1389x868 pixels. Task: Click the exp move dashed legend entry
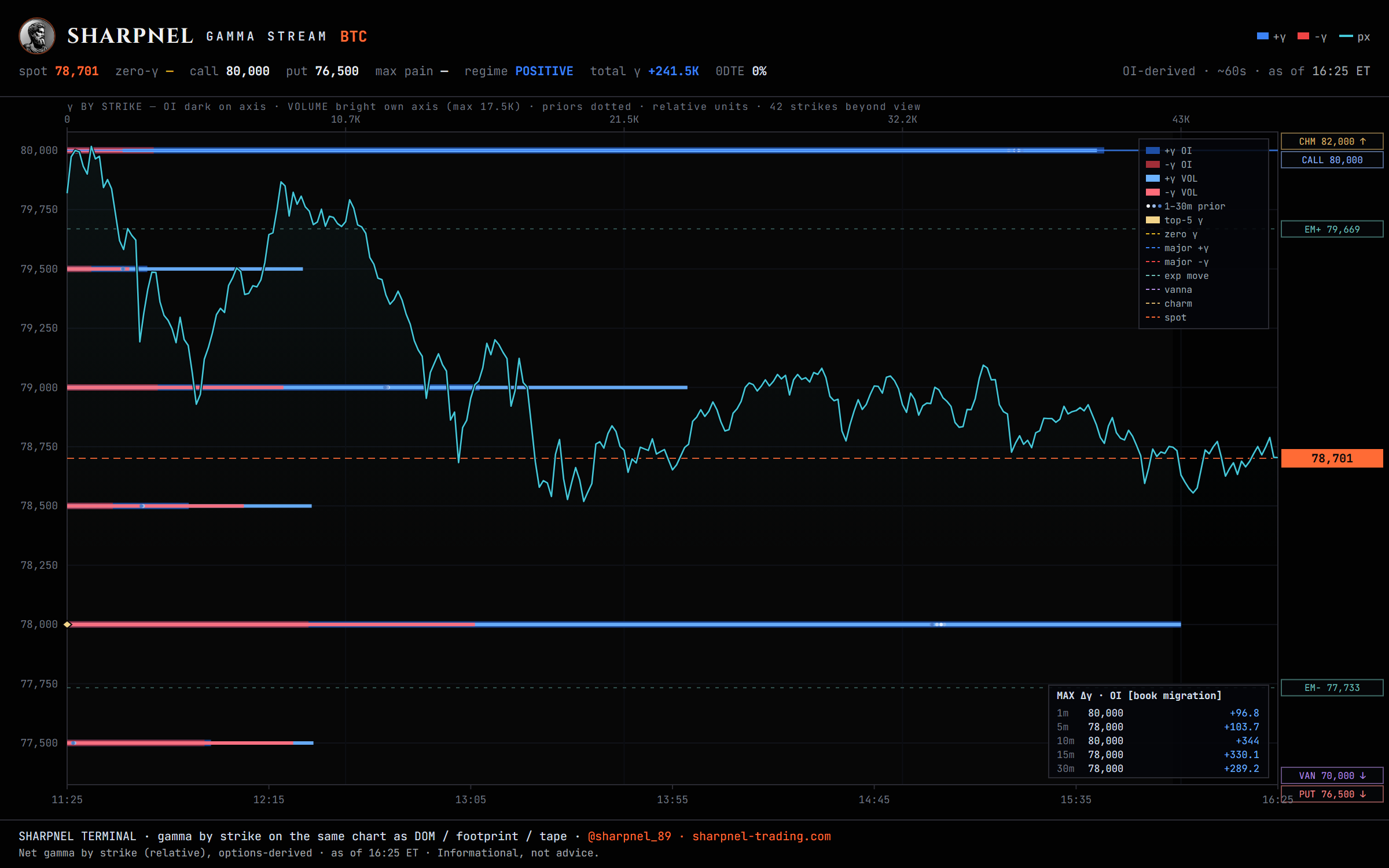(x=1177, y=275)
